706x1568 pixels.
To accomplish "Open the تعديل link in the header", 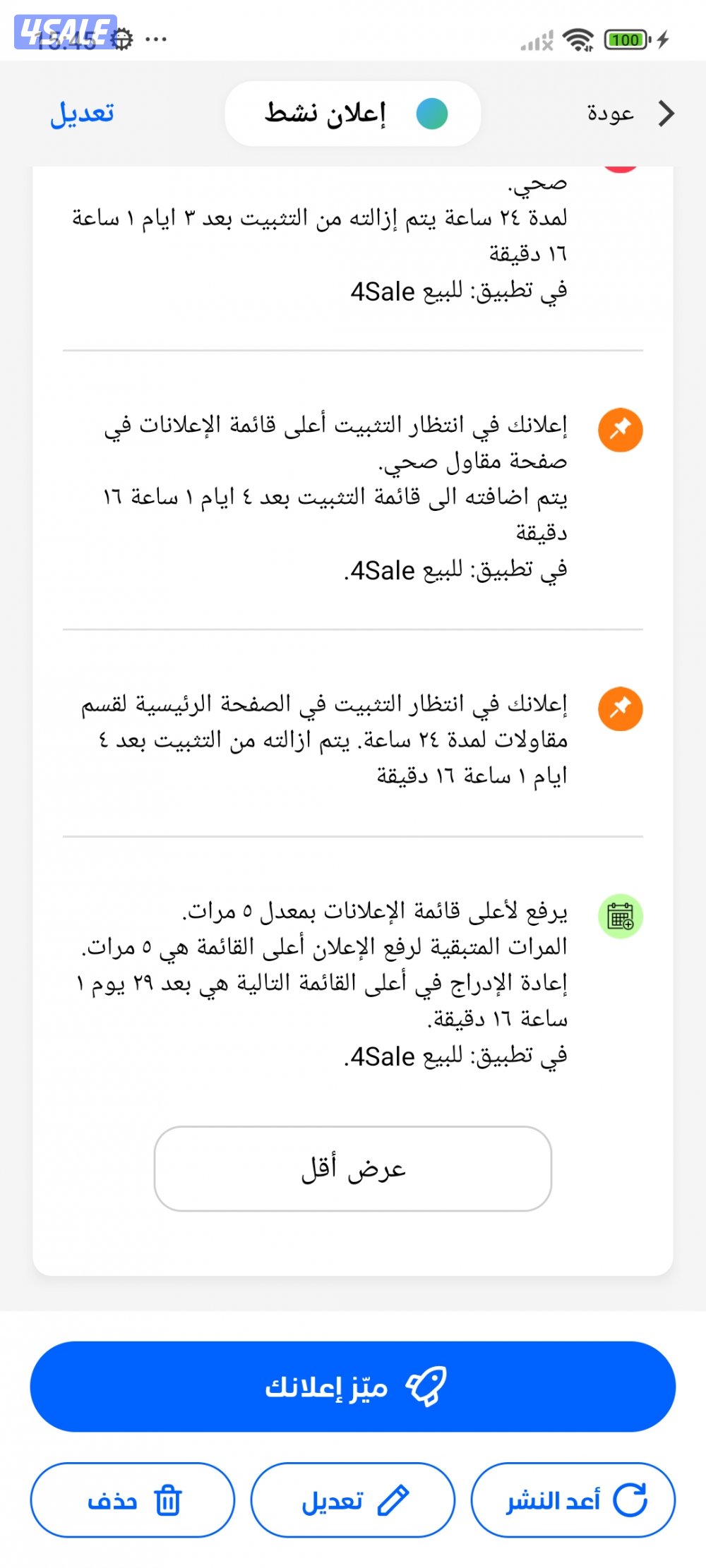I will [x=82, y=114].
